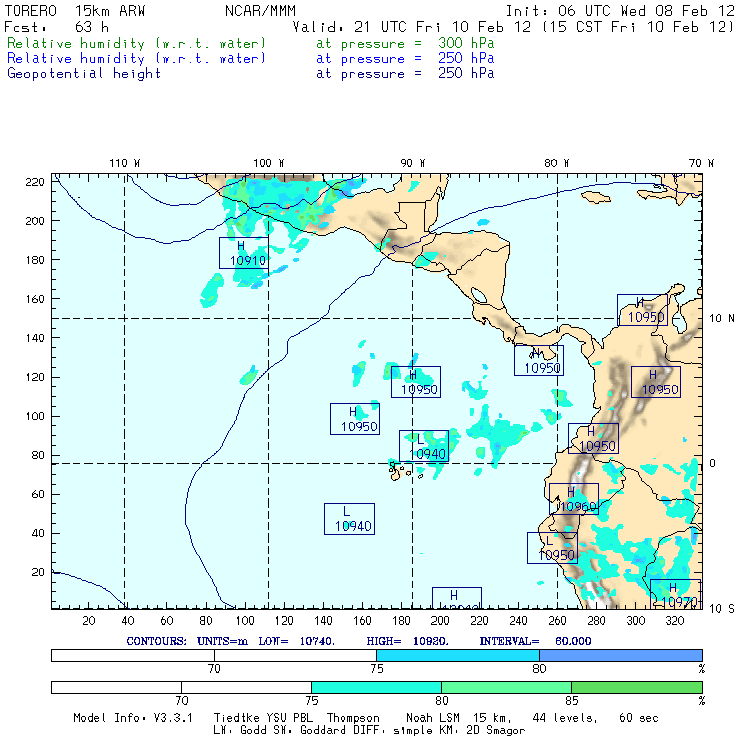740x740 pixels.
Task: Click the '260' horizontal axis tick label
Action: [557, 621]
